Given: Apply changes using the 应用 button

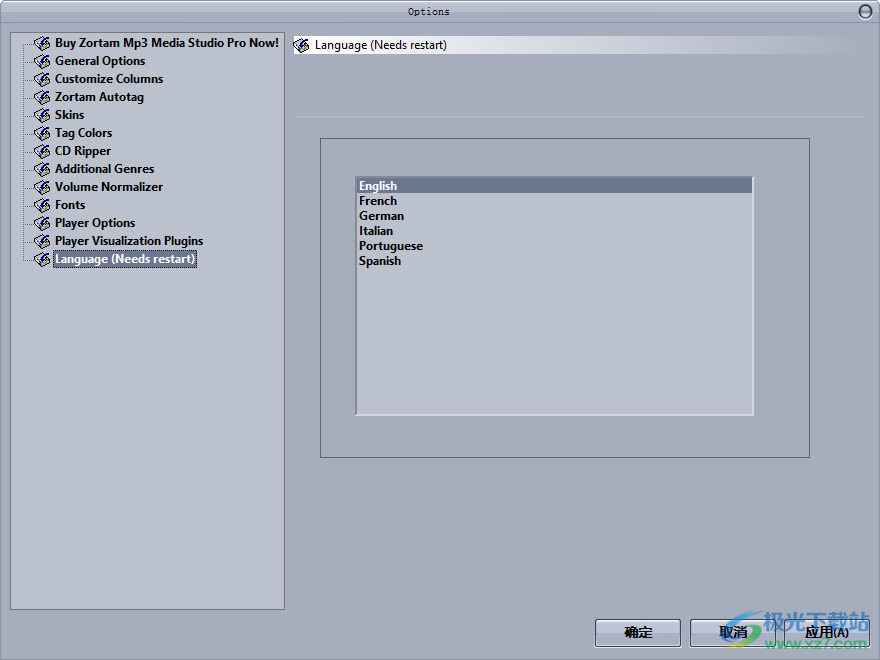Looking at the screenshot, I should tap(827, 633).
